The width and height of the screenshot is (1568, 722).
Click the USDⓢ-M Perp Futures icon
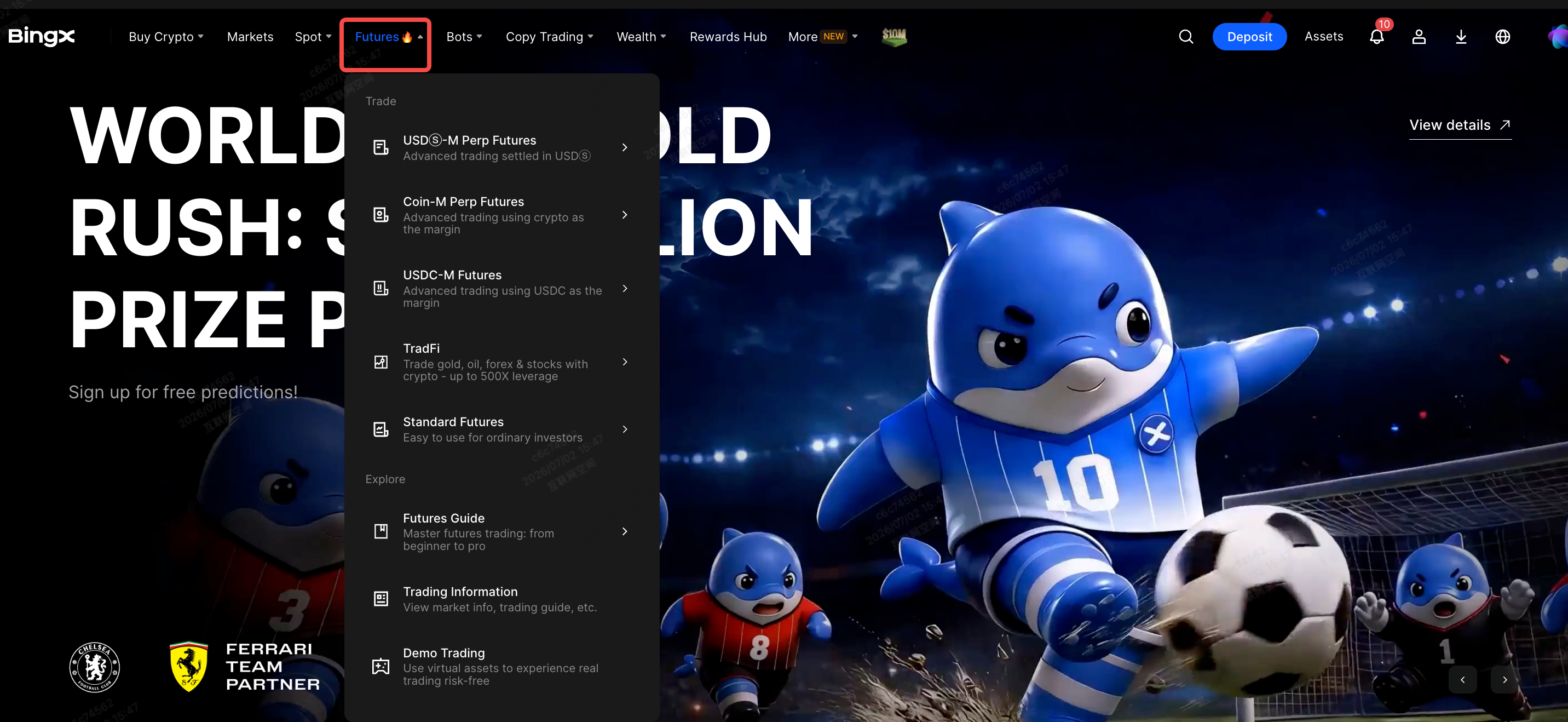coord(381,147)
